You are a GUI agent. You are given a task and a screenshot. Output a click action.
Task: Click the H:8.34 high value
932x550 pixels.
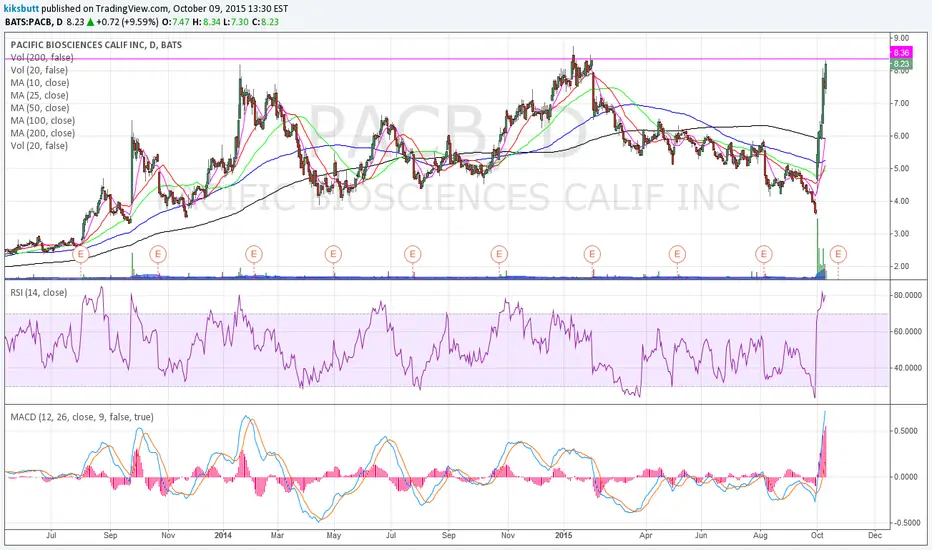(207, 22)
